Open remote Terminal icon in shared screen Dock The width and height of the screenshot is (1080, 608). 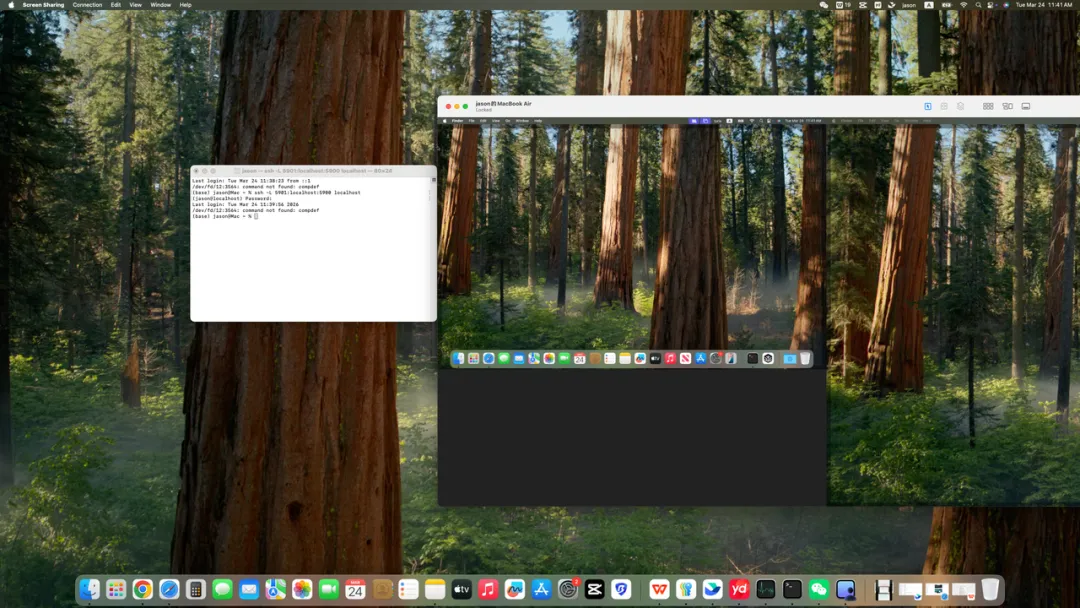(x=753, y=359)
